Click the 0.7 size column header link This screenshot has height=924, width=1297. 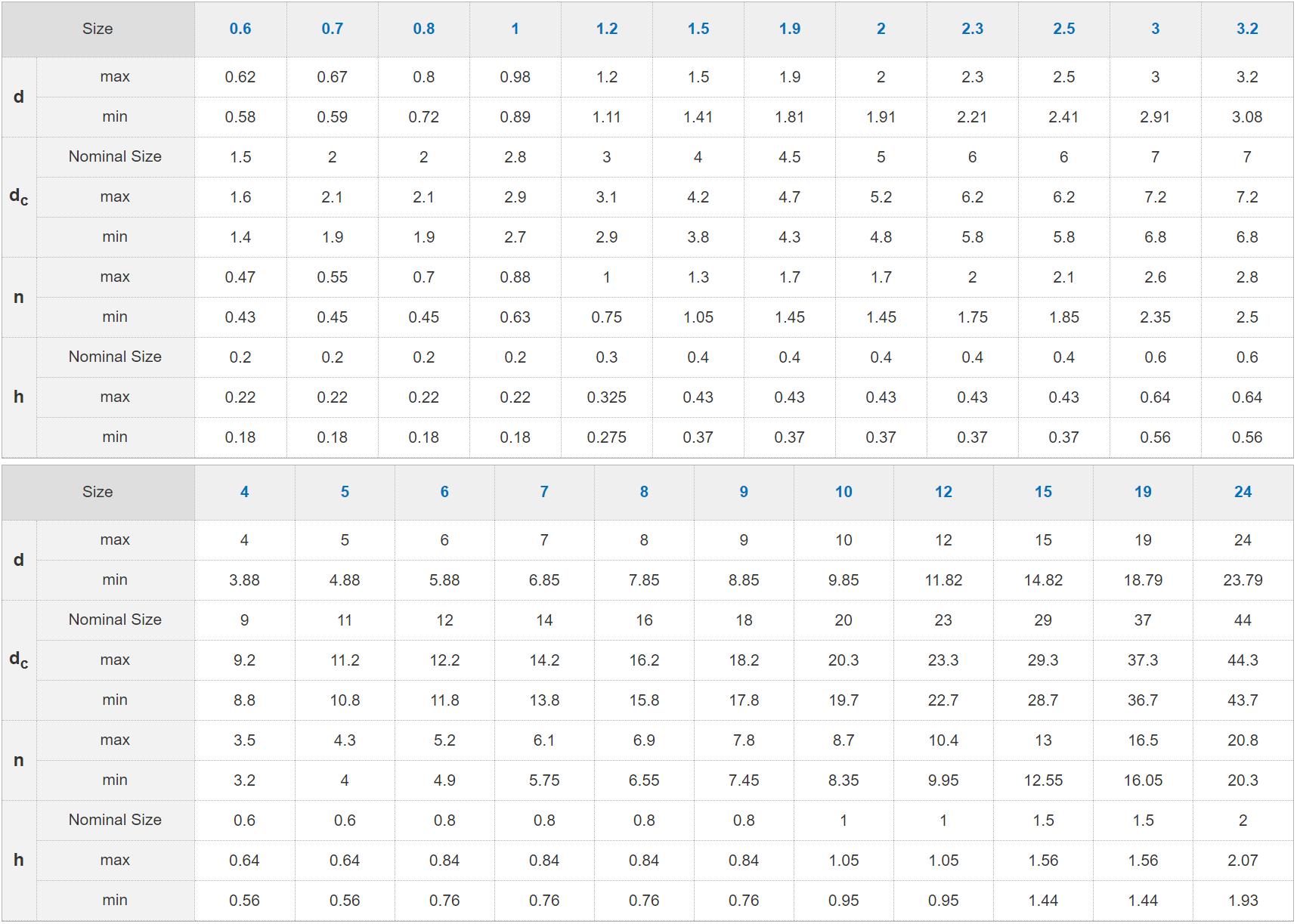(x=332, y=29)
